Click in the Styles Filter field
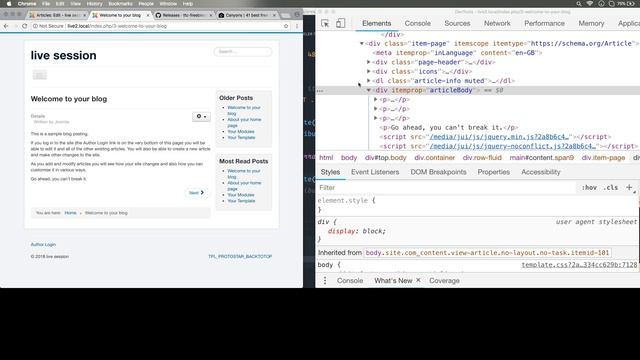Image resolution: width=640 pixels, height=360 pixels. [447, 187]
